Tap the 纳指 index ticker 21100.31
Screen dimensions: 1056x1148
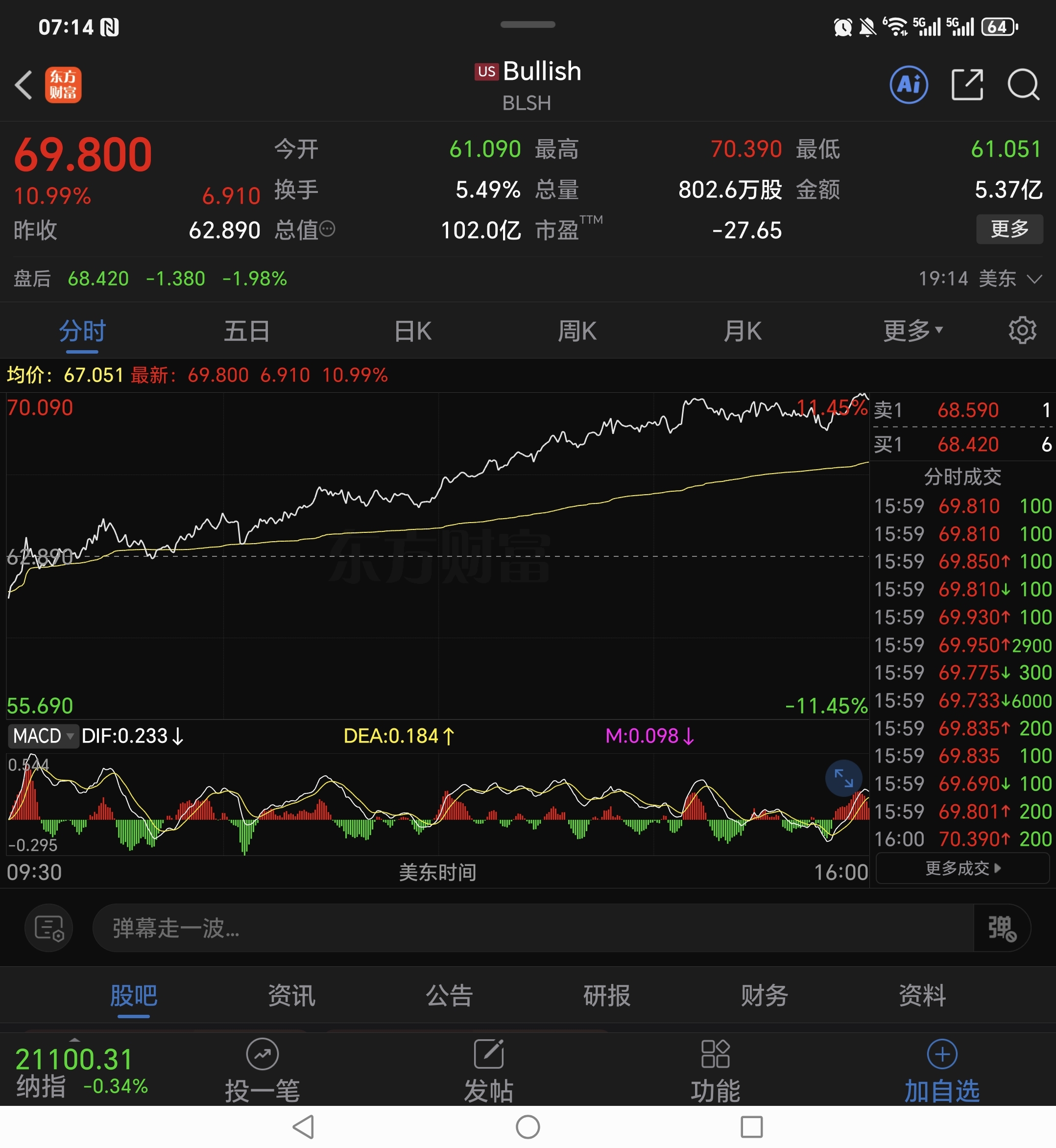(81, 1071)
